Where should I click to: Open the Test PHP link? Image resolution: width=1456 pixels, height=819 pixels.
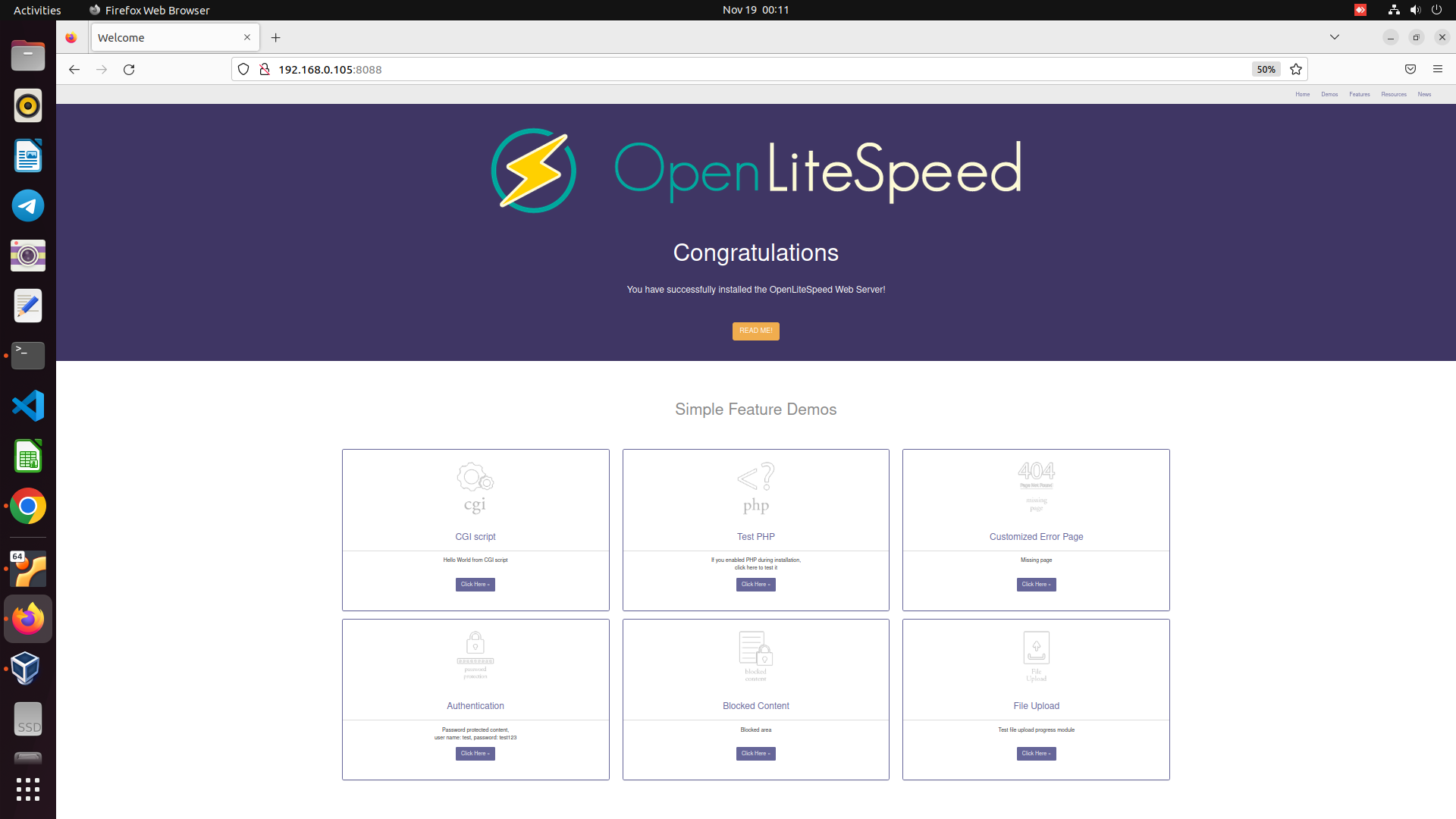point(756,536)
